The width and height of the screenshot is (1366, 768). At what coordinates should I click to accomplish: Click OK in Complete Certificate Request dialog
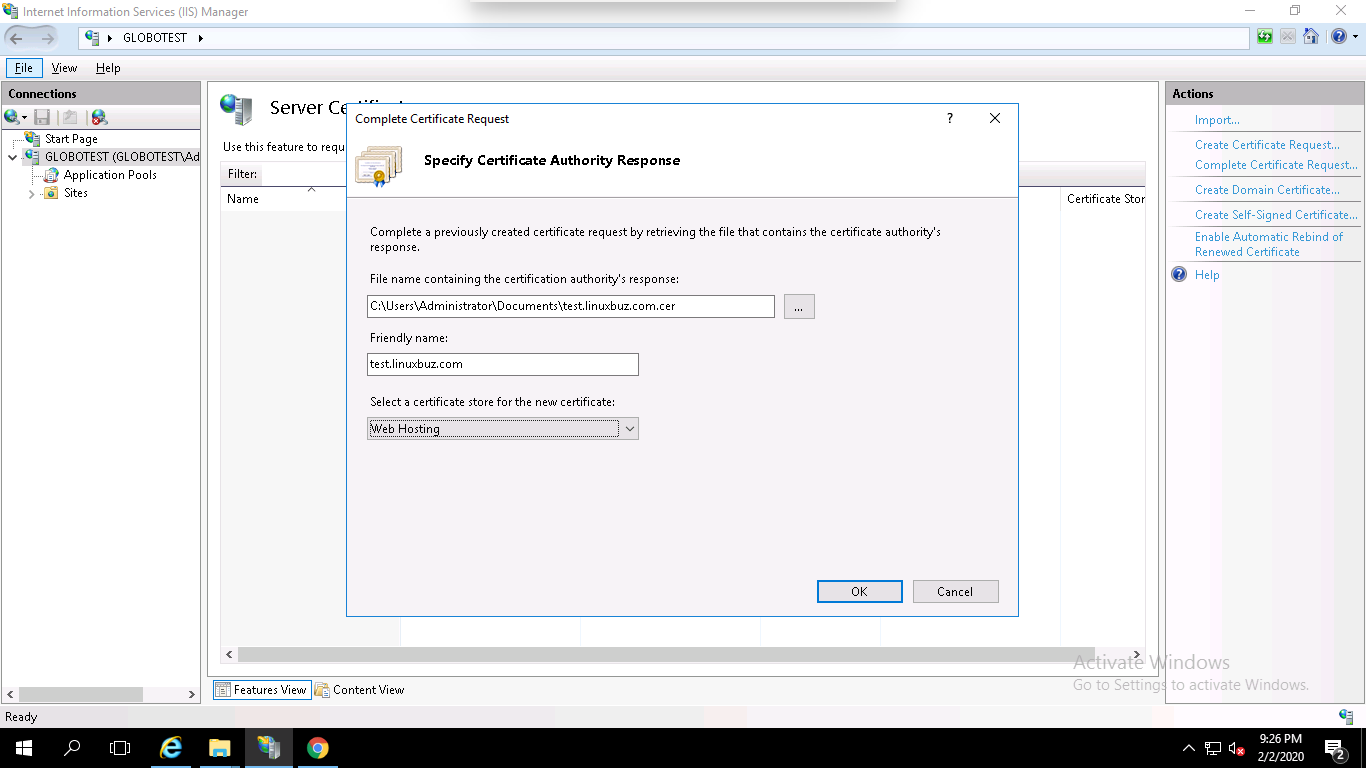coord(860,592)
